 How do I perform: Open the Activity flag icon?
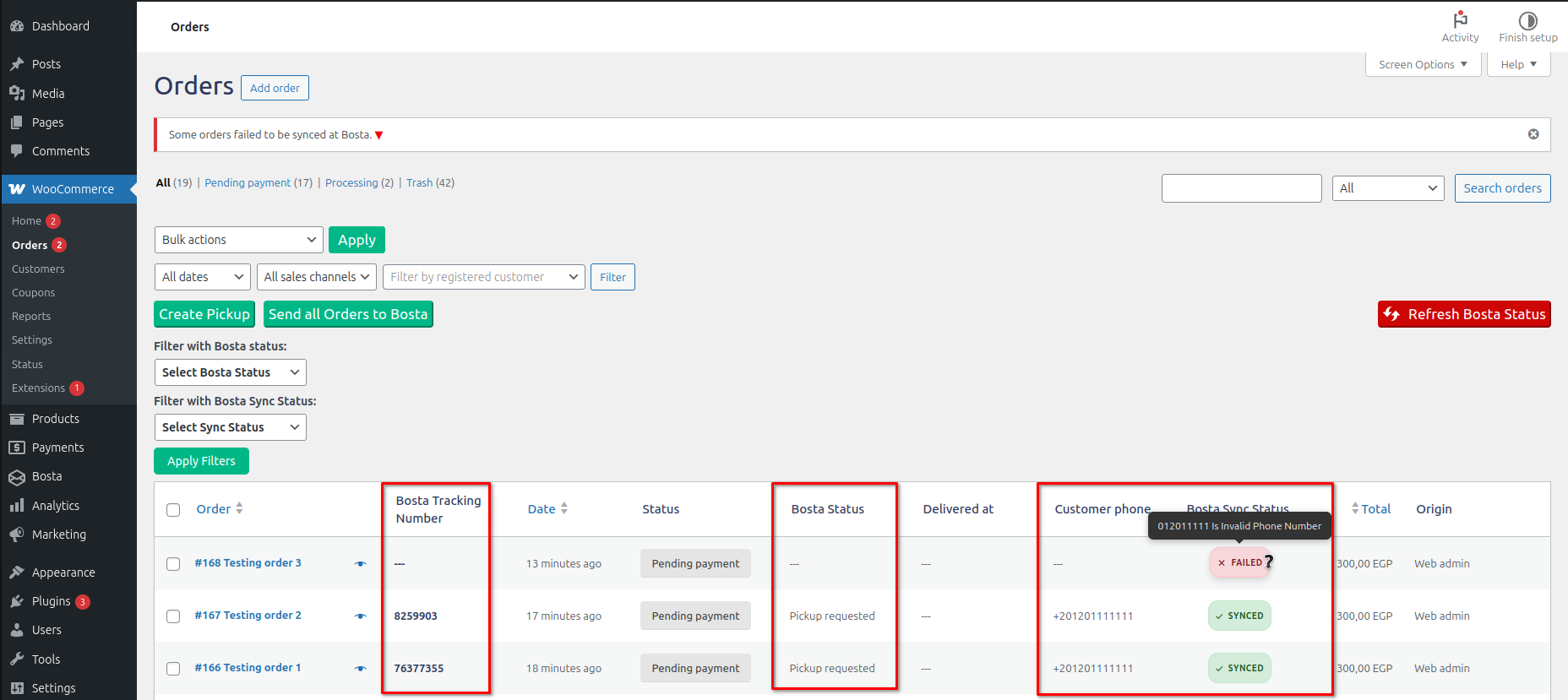click(x=1460, y=19)
